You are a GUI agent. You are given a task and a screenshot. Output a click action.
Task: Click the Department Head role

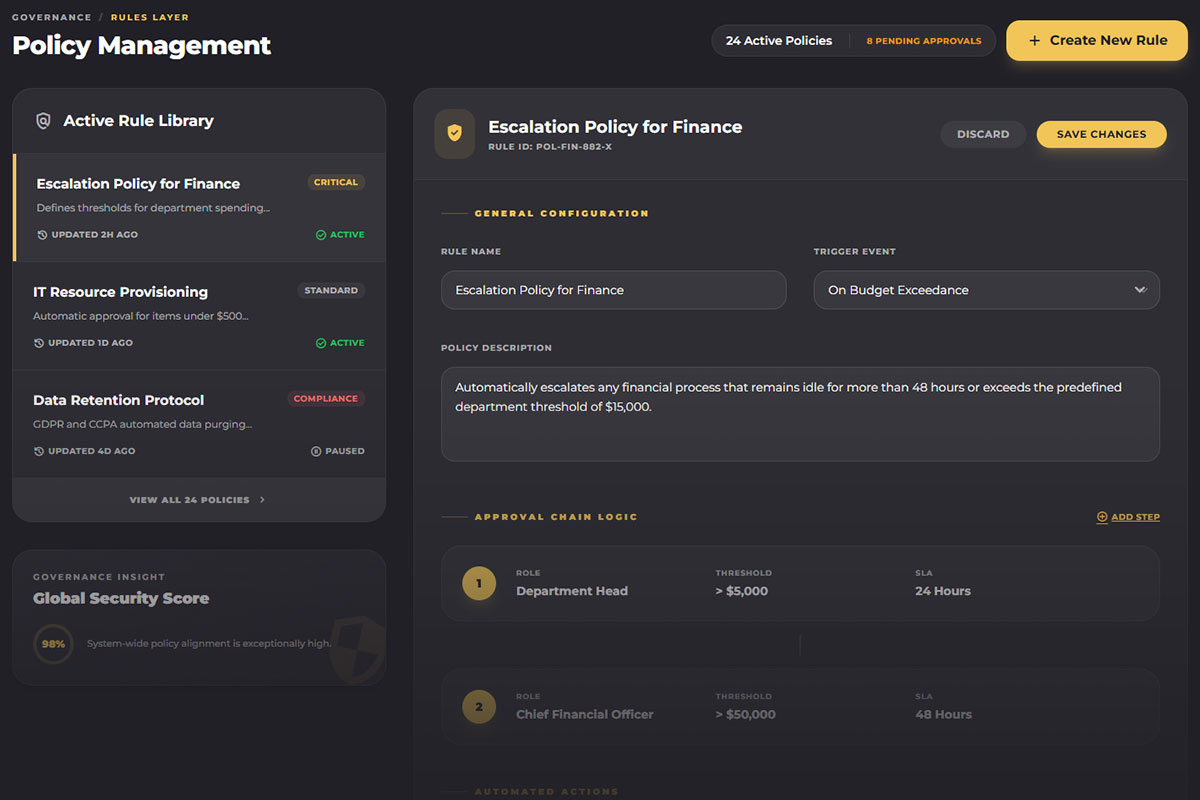(572, 591)
